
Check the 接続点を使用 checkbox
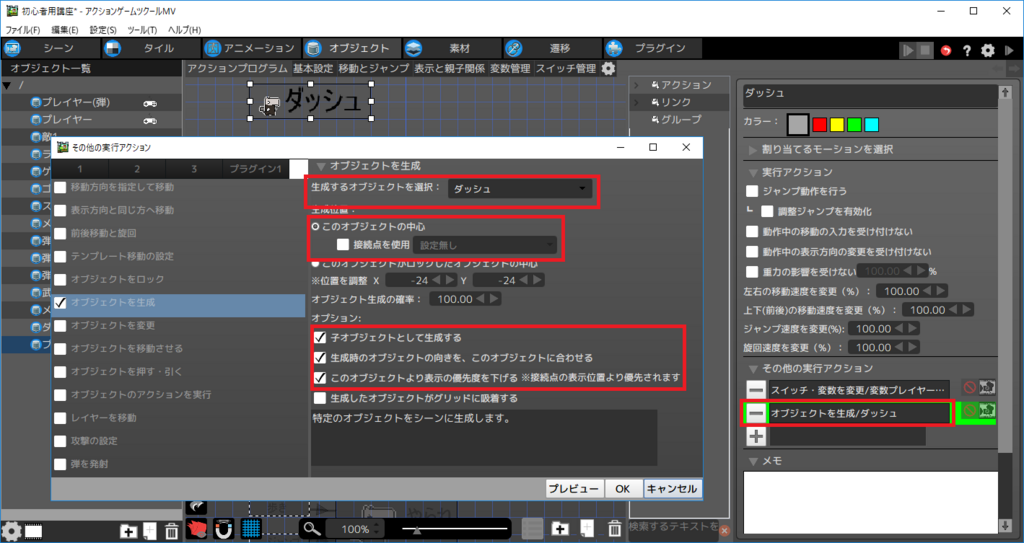(343, 245)
